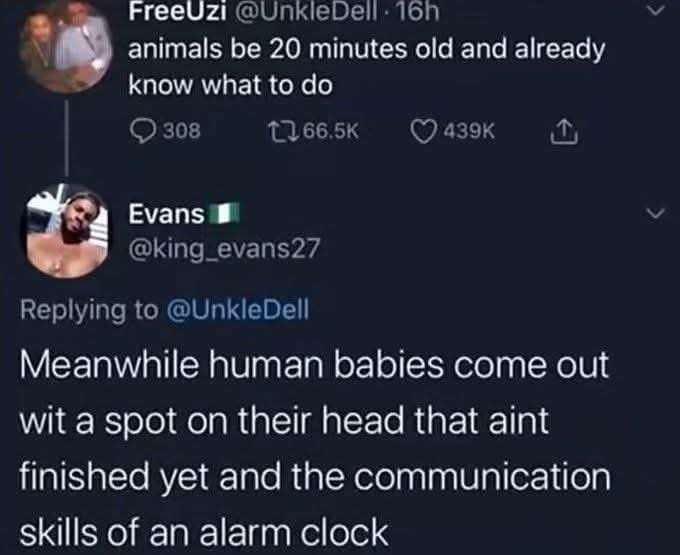Share the tweet via the upload icon
Image resolution: width=680 pixels, height=555 pixels.
tap(564, 131)
